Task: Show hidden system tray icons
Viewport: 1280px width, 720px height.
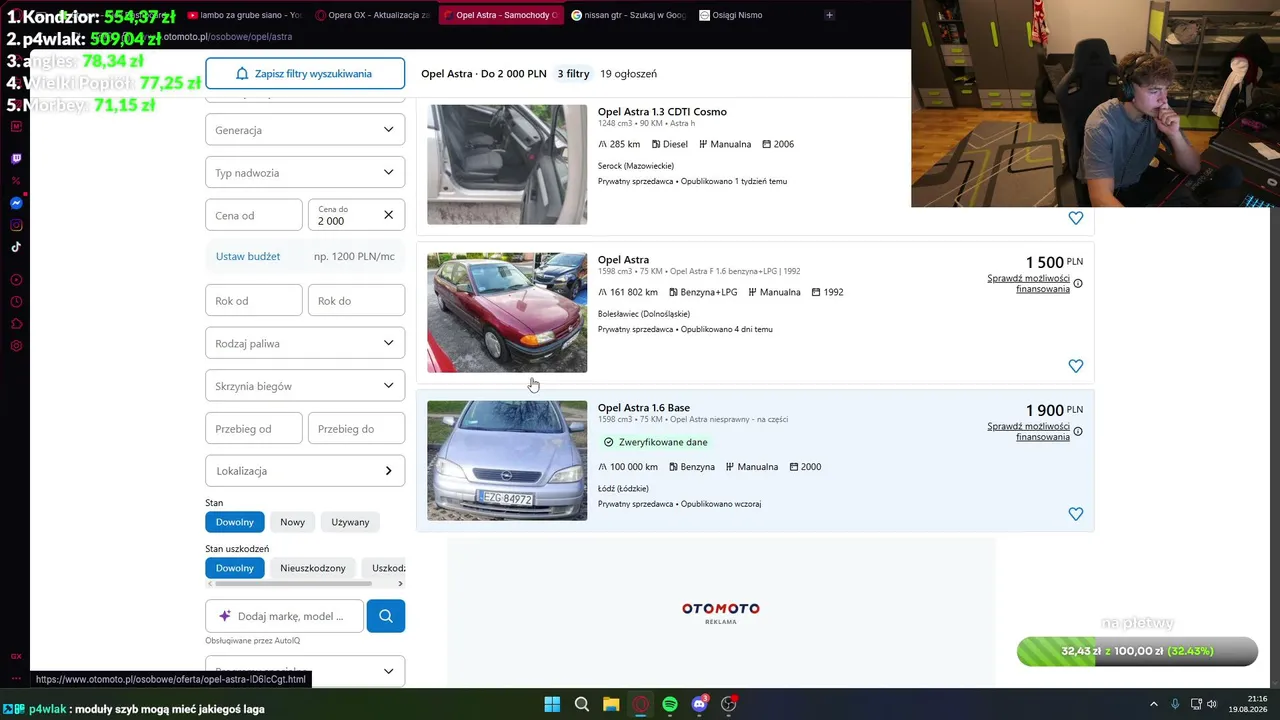Action: tap(1153, 705)
